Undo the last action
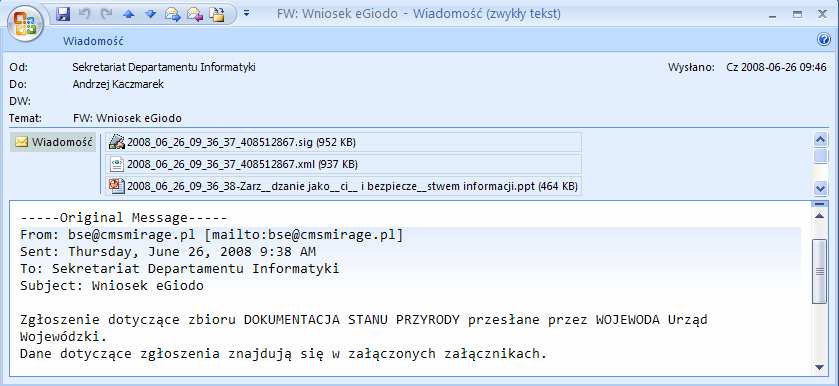 click(85, 14)
